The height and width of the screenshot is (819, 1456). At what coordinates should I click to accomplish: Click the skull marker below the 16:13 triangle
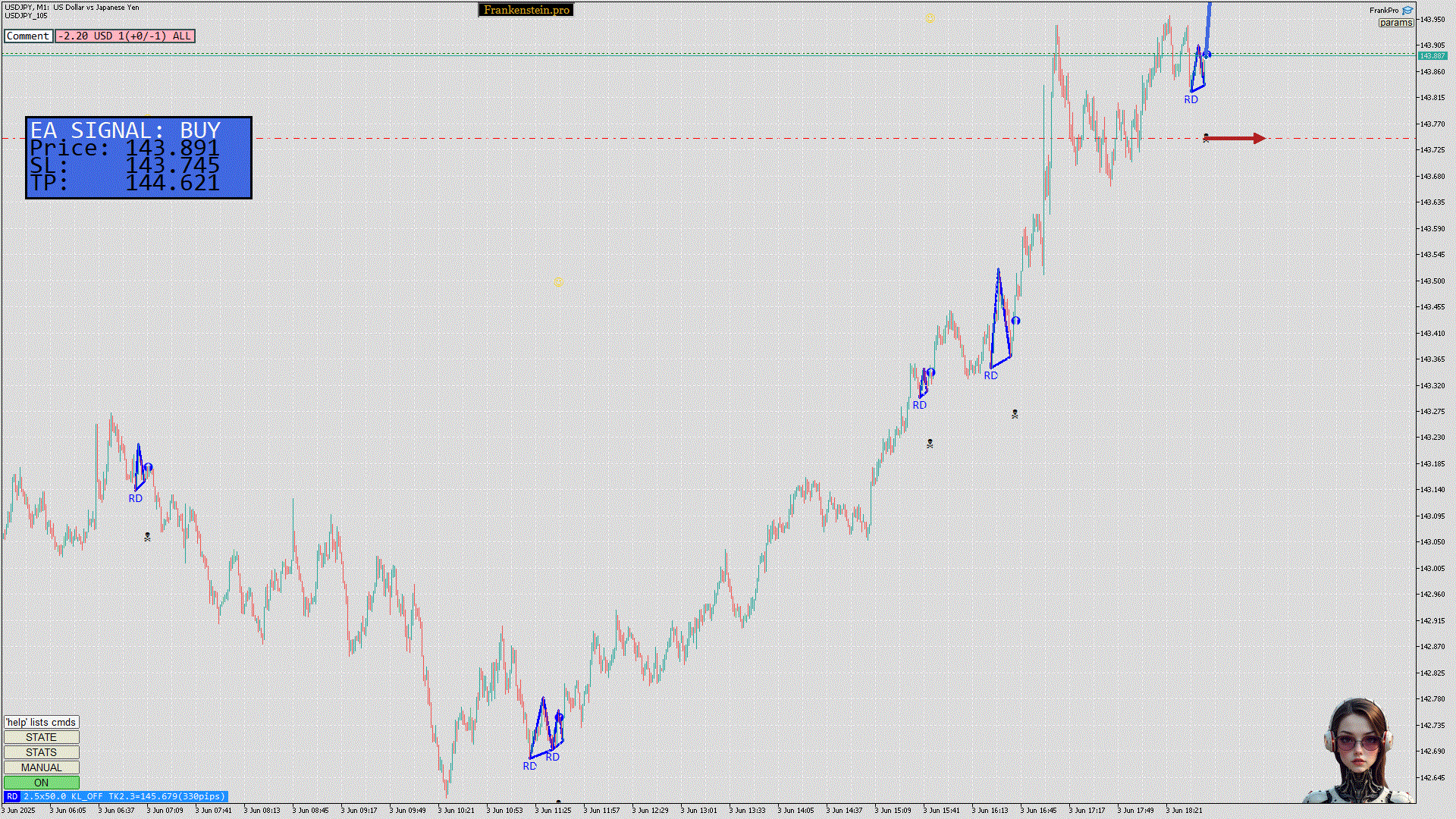[x=1015, y=414]
